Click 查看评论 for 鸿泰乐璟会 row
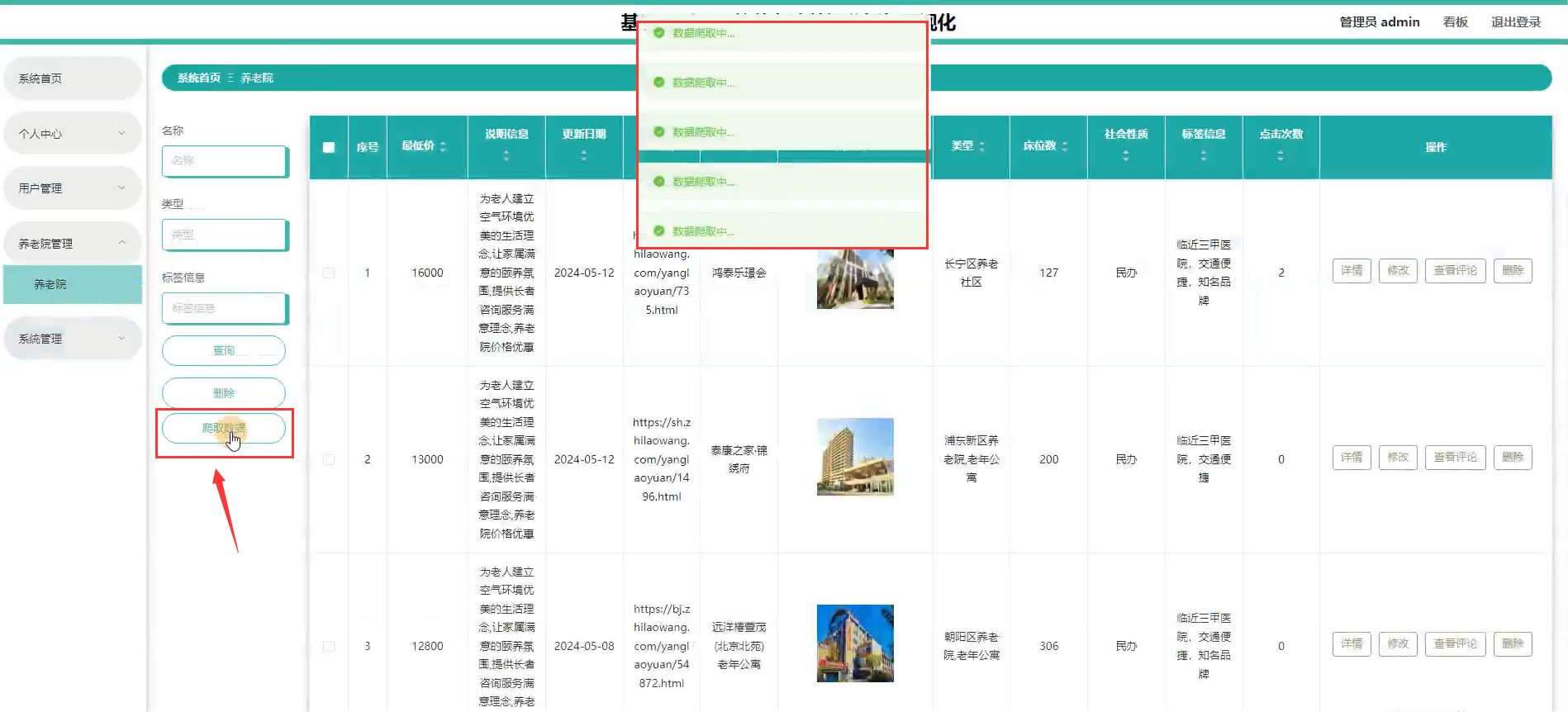1568x712 pixels. 1455,271
